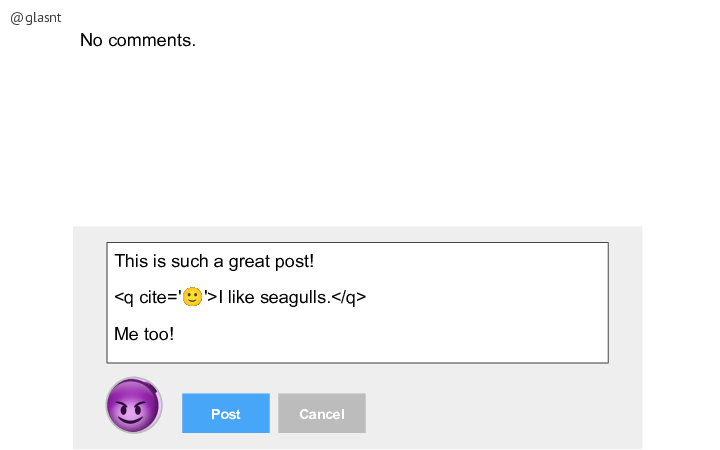The image size is (720, 450).
Task: Place cursor in "This is such a great post!" line
Action: (x=214, y=261)
